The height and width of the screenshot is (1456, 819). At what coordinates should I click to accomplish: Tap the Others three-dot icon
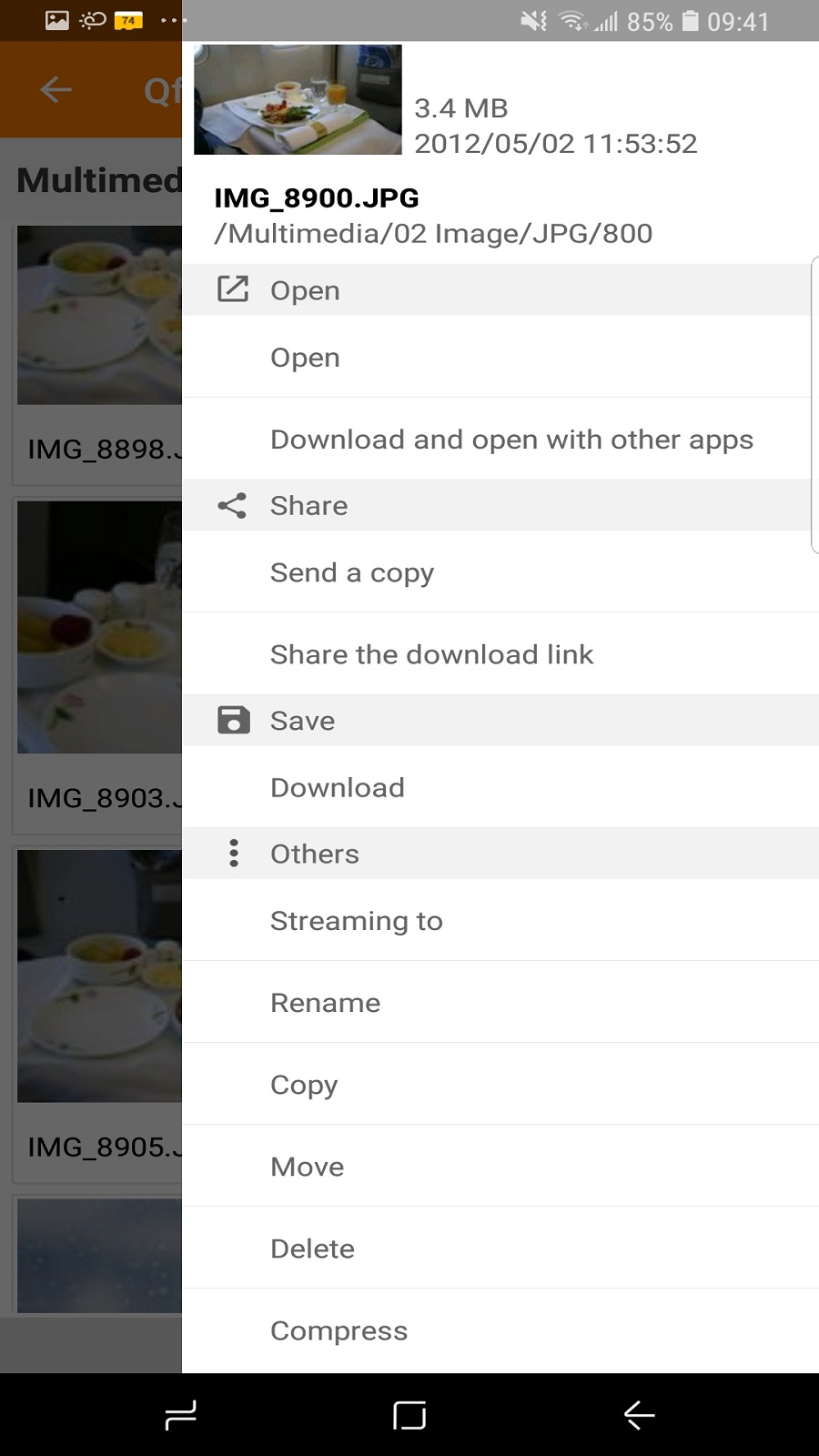[234, 853]
